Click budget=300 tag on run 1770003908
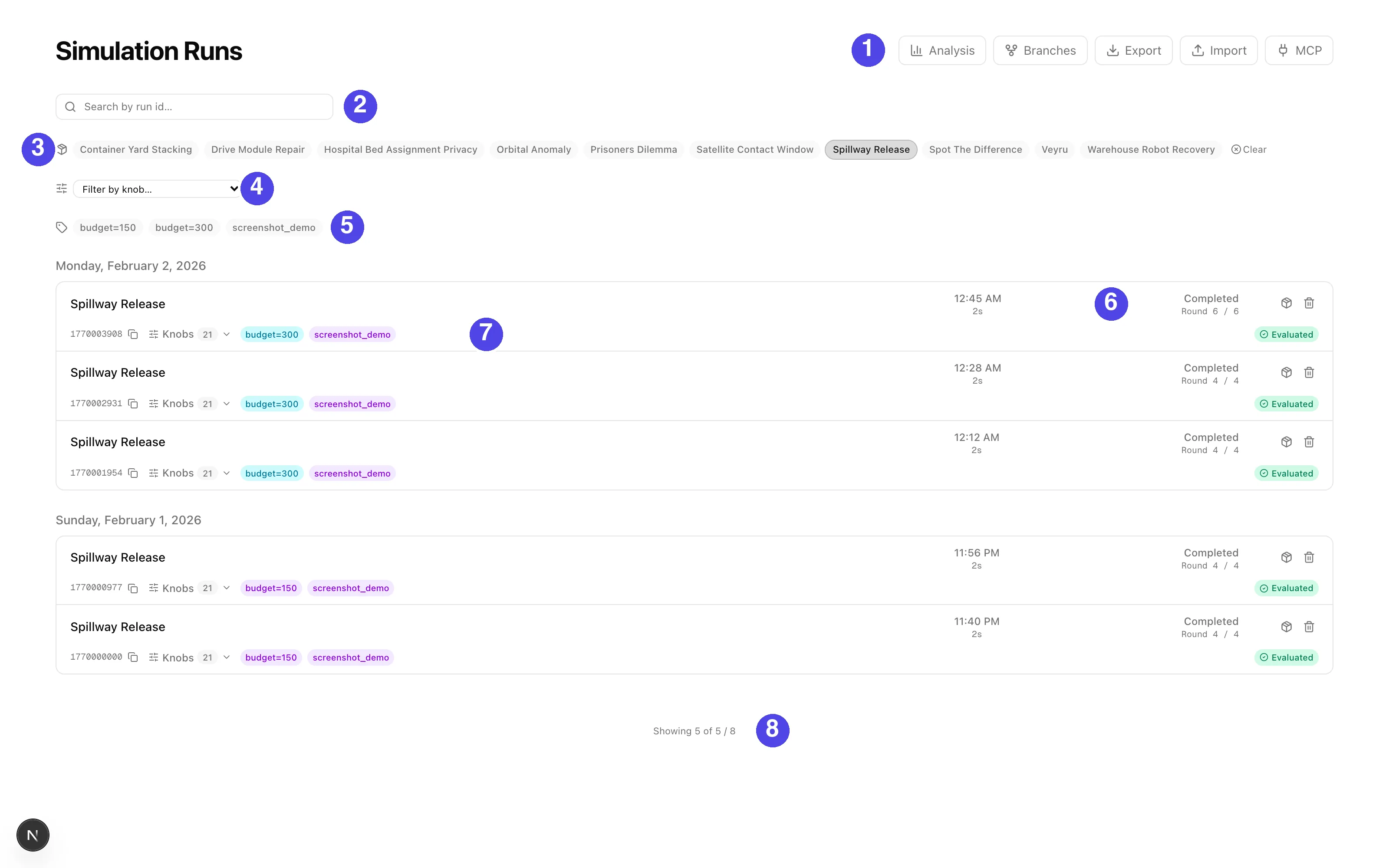The image size is (1389, 868). click(x=271, y=334)
